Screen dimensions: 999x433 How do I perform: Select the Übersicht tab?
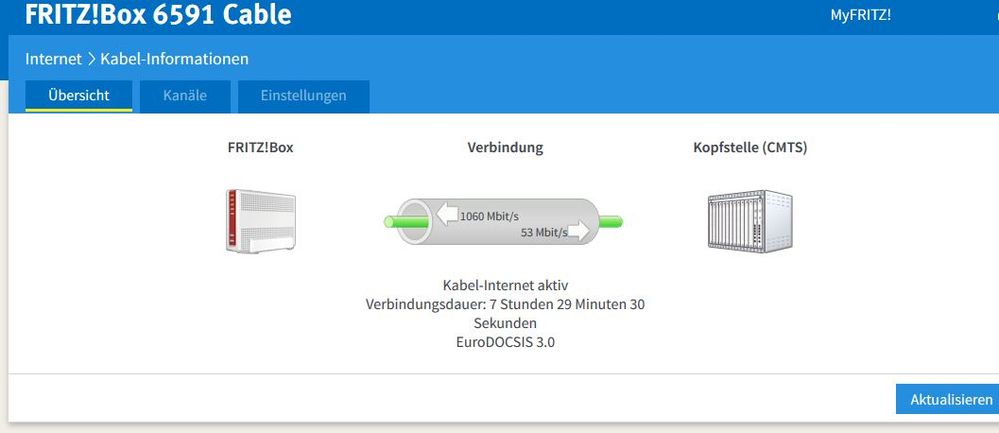[79, 96]
